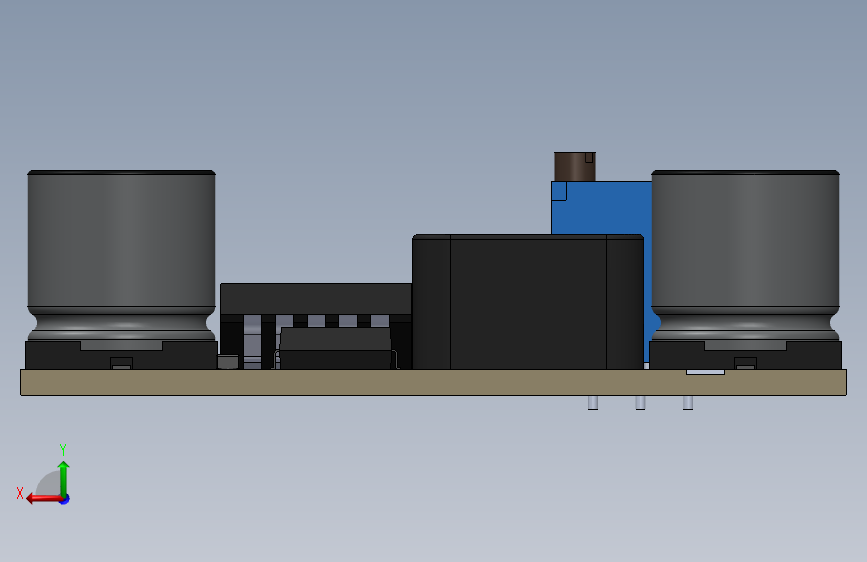
Task: Click the large black inductor block
Action: point(528,301)
